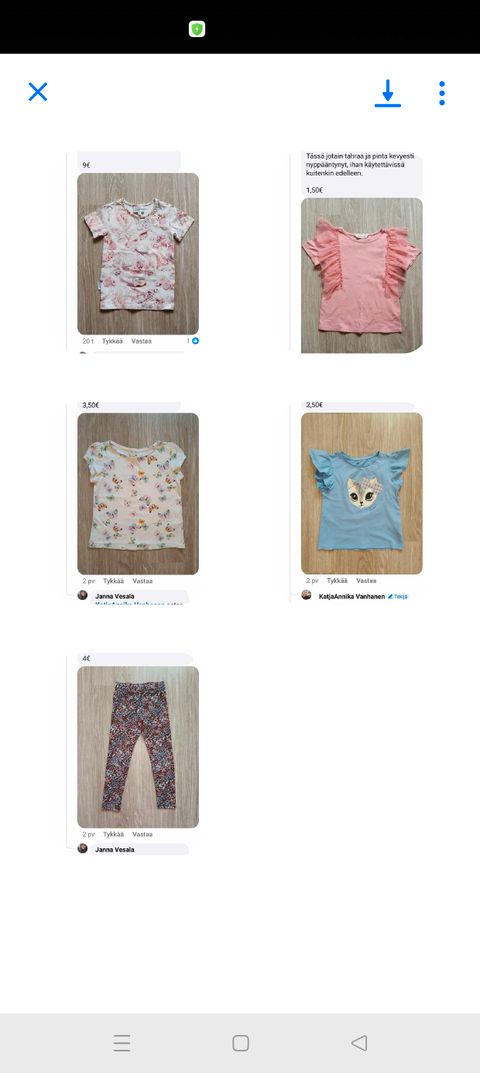This screenshot has height=1073, width=480.
Task: Open the three-dot more options menu
Action: point(442,93)
